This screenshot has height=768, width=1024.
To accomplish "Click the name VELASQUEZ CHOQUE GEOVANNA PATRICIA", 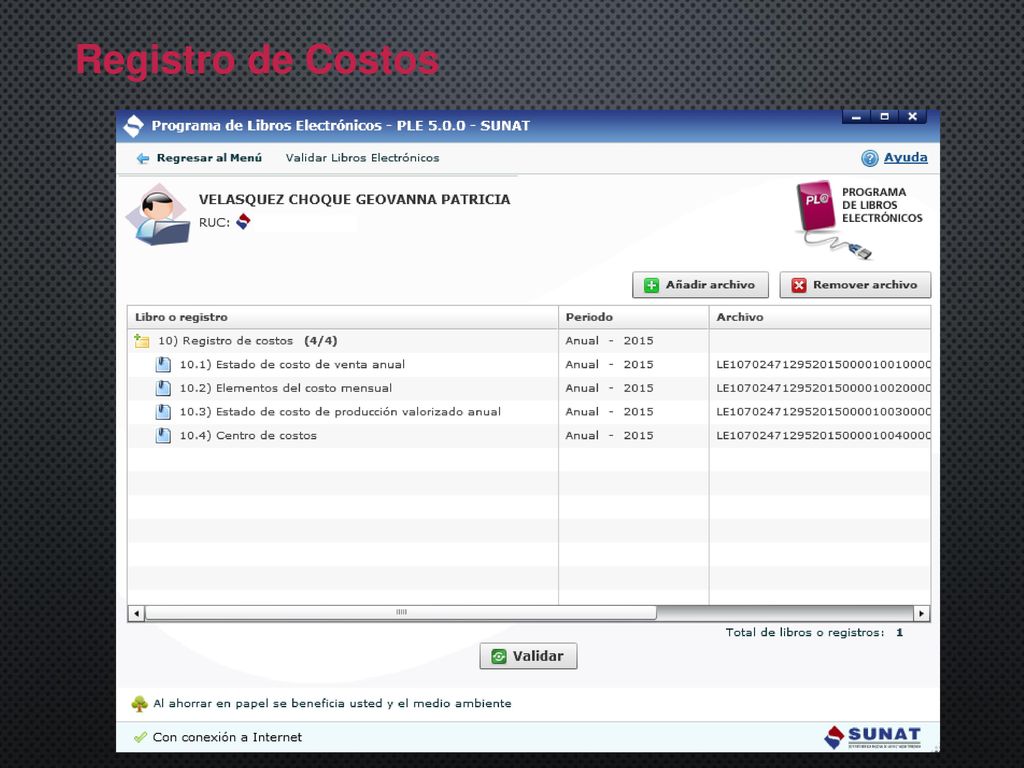I will [x=355, y=200].
